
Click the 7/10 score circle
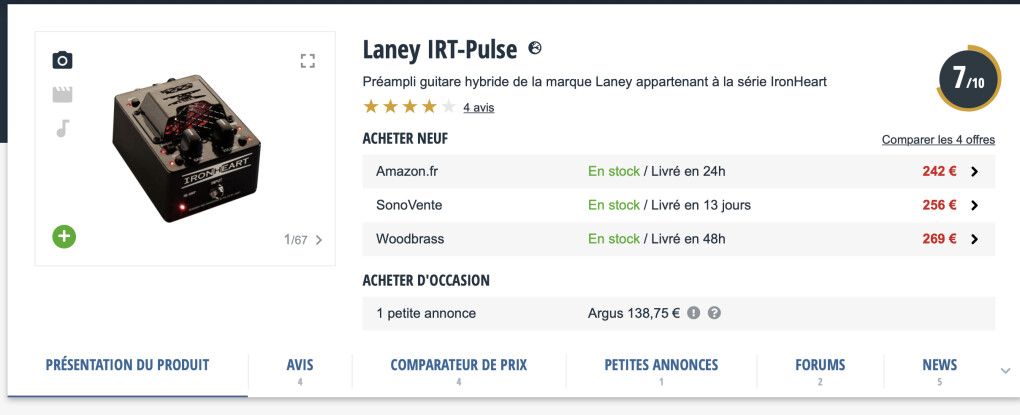(969, 78)
